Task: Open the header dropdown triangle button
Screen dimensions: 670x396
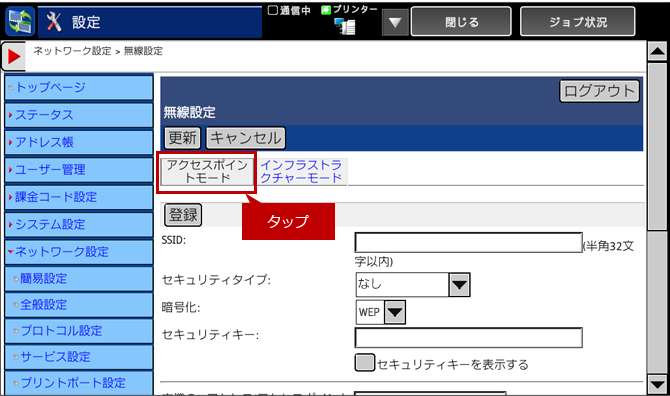Action: point(395,22)
